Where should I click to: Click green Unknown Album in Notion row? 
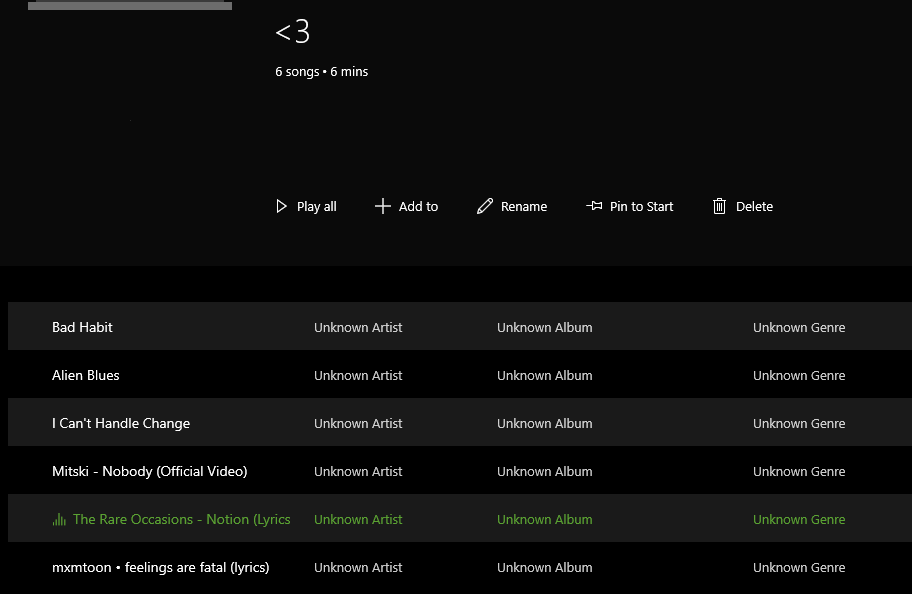(x=544, y=520)
